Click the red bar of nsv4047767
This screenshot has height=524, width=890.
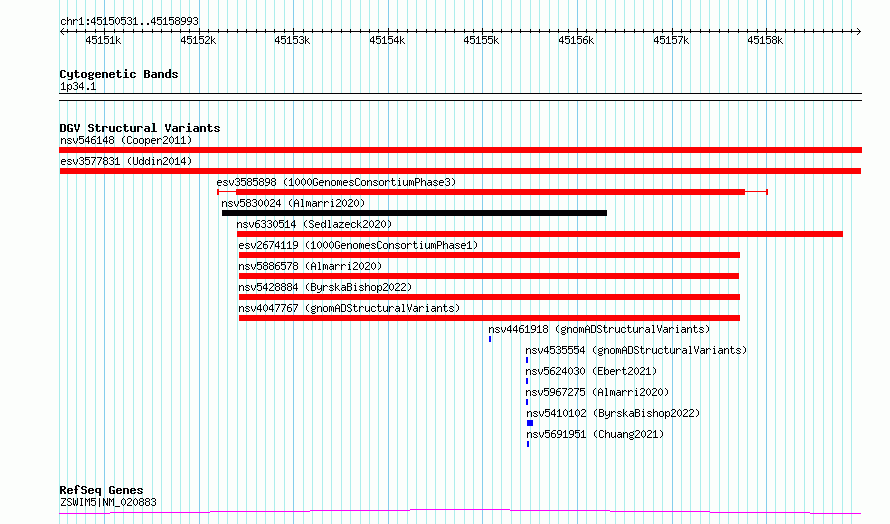click(x=489, y=318)
